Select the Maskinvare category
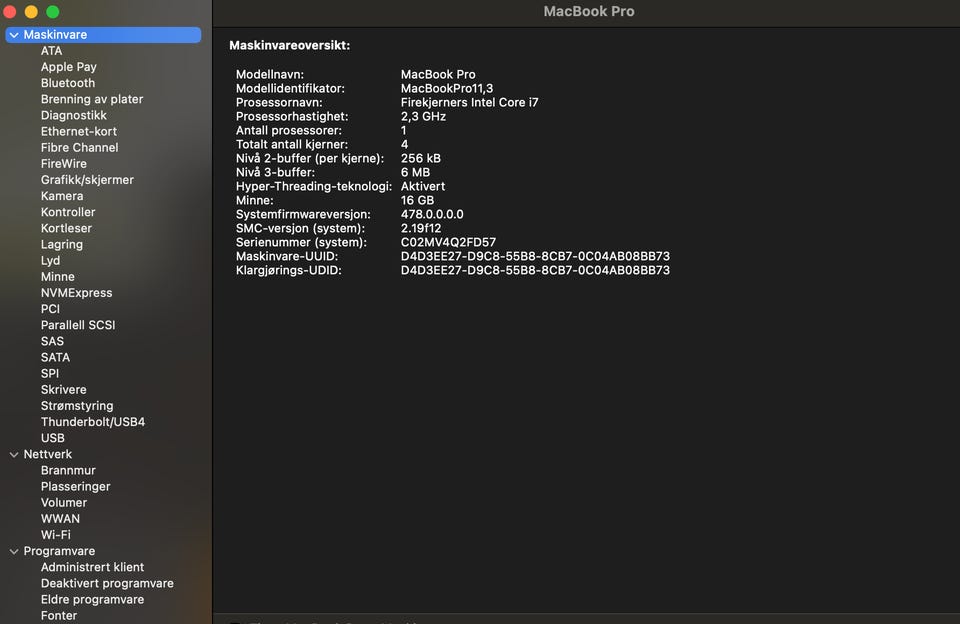This screenshot has width=960, height=624. pyautogui.click(x=103, y=35)
